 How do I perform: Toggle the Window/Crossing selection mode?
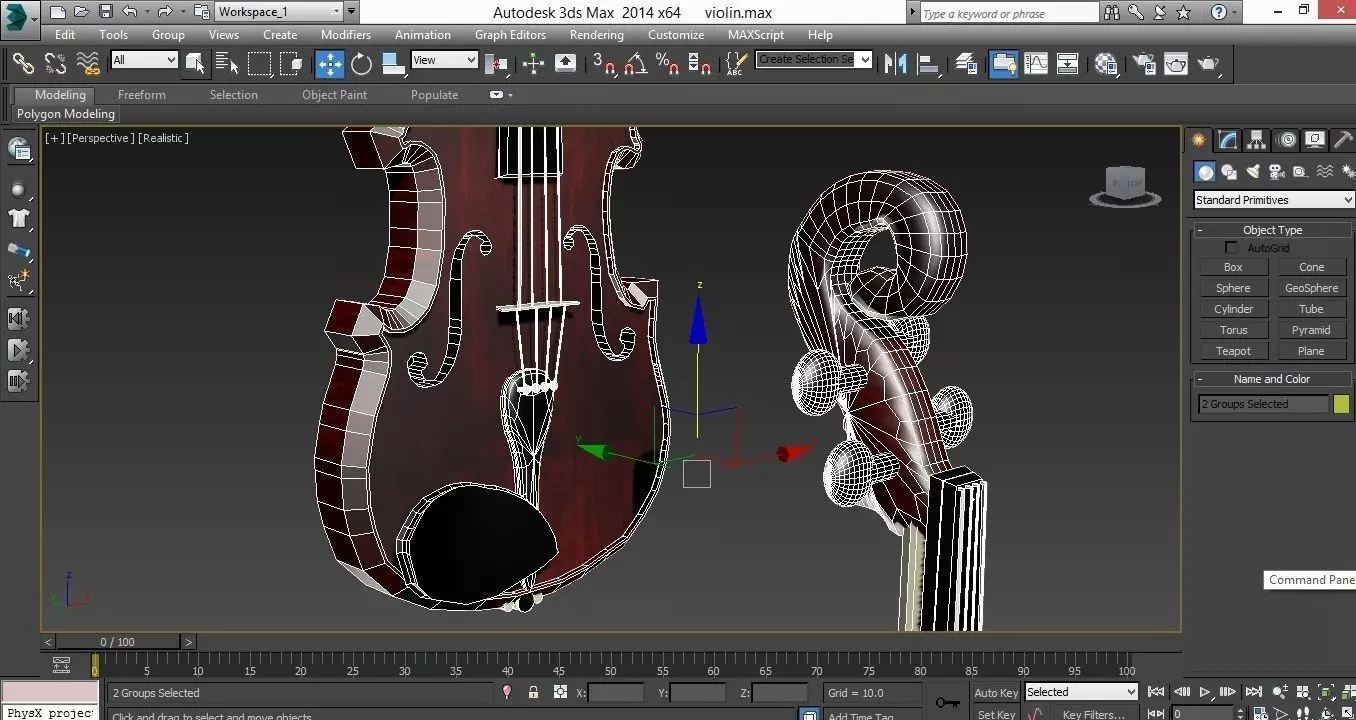click(291, 64)
